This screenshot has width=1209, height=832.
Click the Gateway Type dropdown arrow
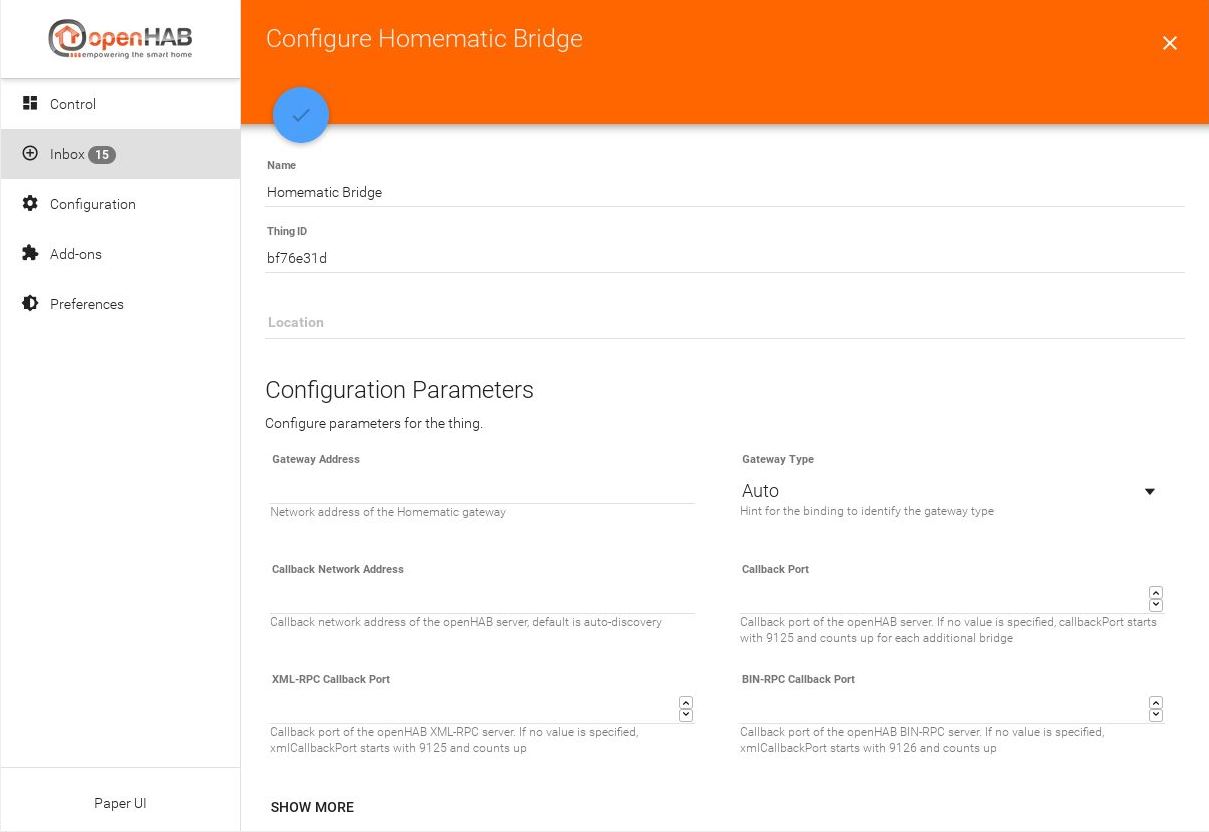tap(1150, 491)
